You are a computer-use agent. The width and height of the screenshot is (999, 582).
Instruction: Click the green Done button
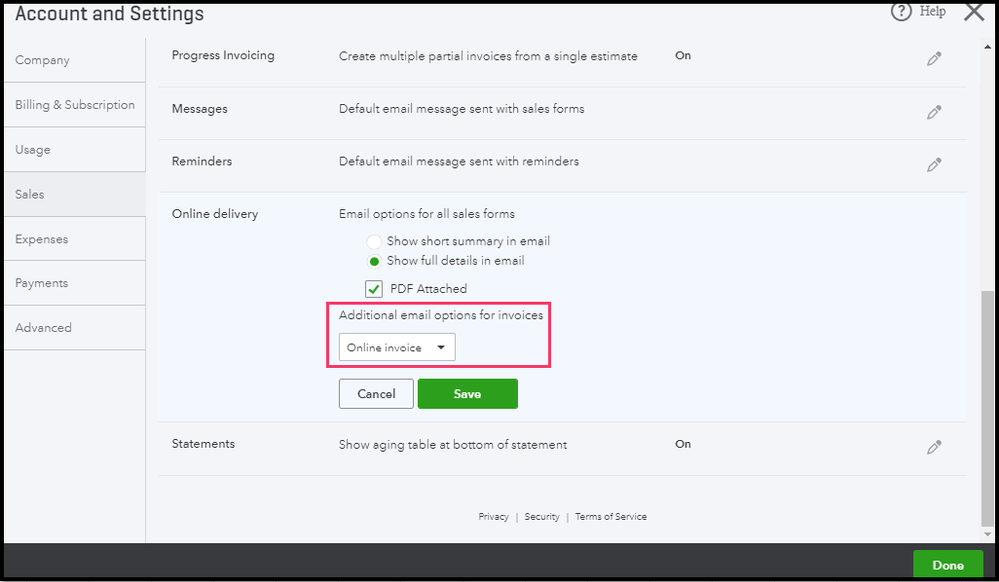click(947, 565)
